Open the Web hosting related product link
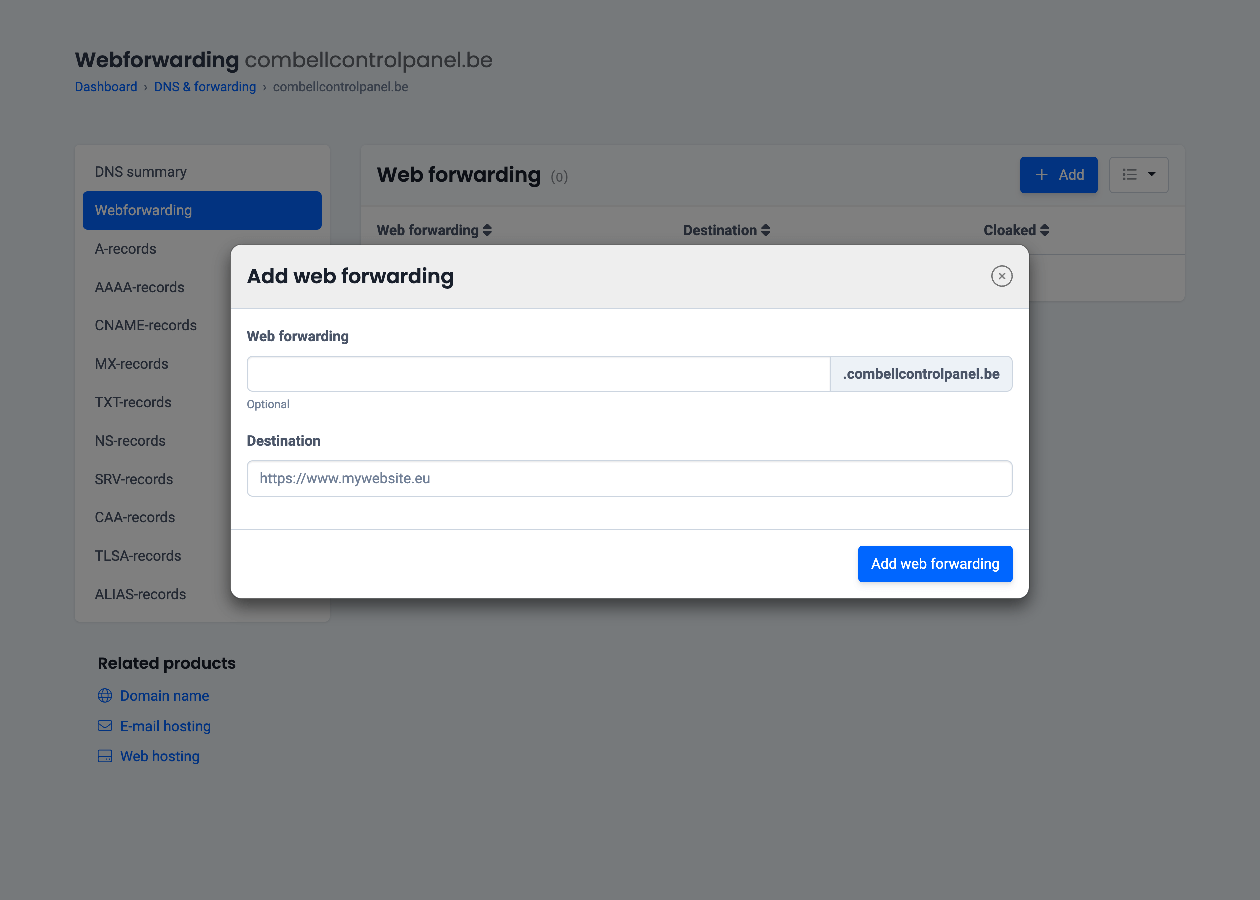Screen dimensions: 1260x900 point(160,756)
